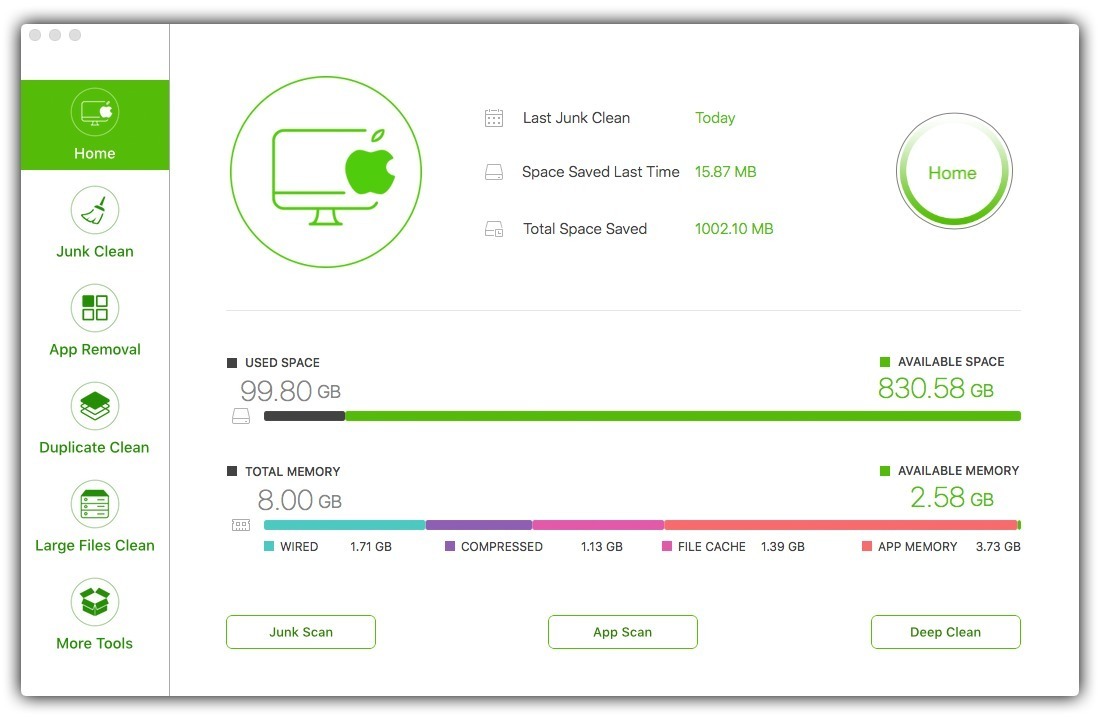Click the 830.58 GB available space value
The image size is (1100, 720).
point(936,388)
